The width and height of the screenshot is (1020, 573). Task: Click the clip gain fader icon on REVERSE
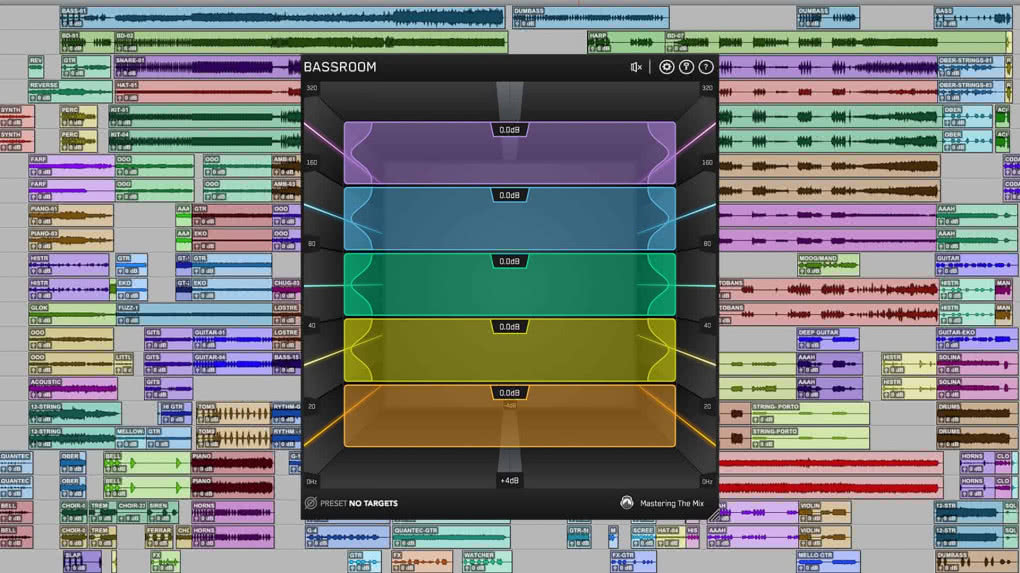tap(34, 98)
